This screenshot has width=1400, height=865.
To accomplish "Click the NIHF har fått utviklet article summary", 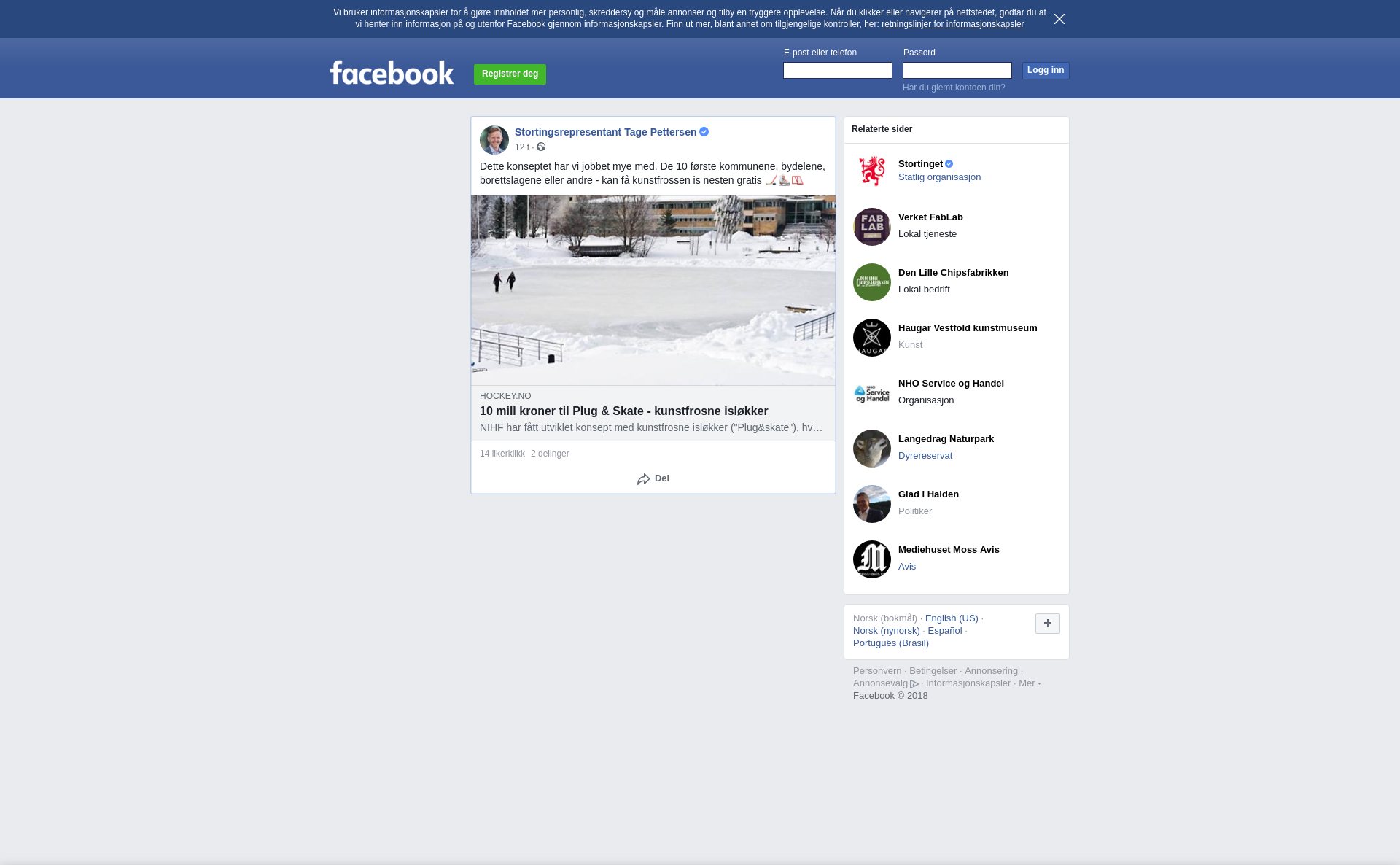I will click(x=651, y=427).
